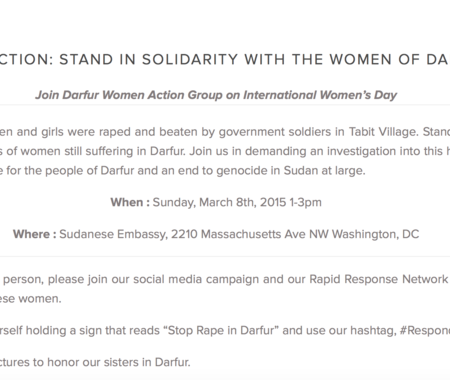Click 'International Women's Day' in the subtitle
Viewport: 450px width, 380px height.
[x=320, y=95]
